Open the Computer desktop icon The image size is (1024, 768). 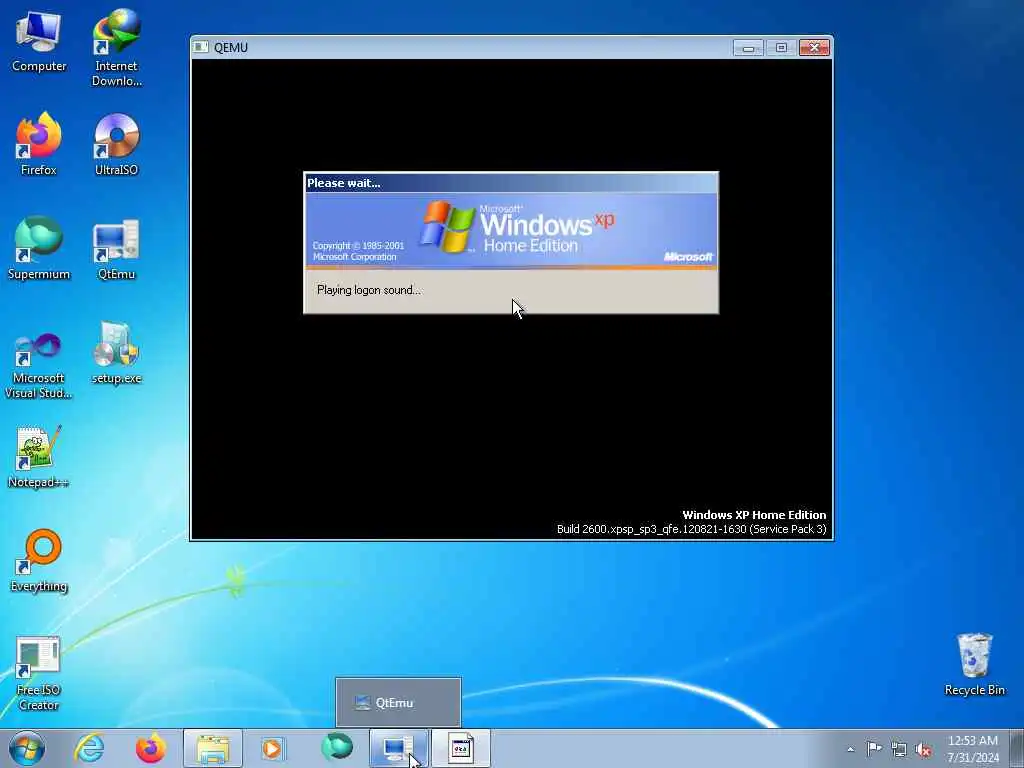pos(39,42)
